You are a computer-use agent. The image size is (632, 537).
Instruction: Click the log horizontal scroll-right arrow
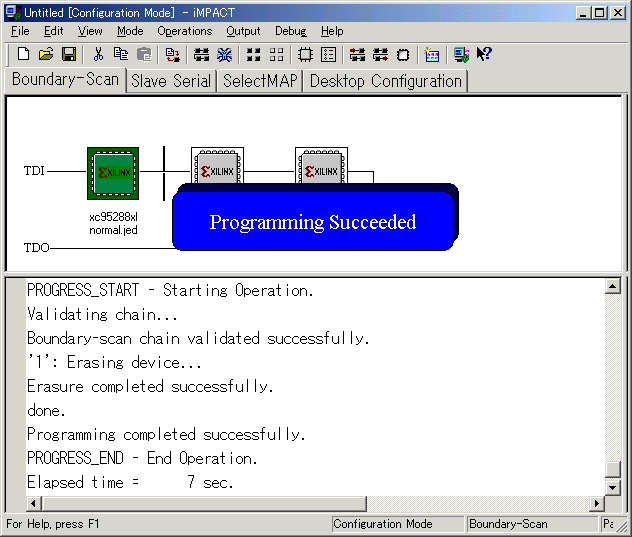597,504
